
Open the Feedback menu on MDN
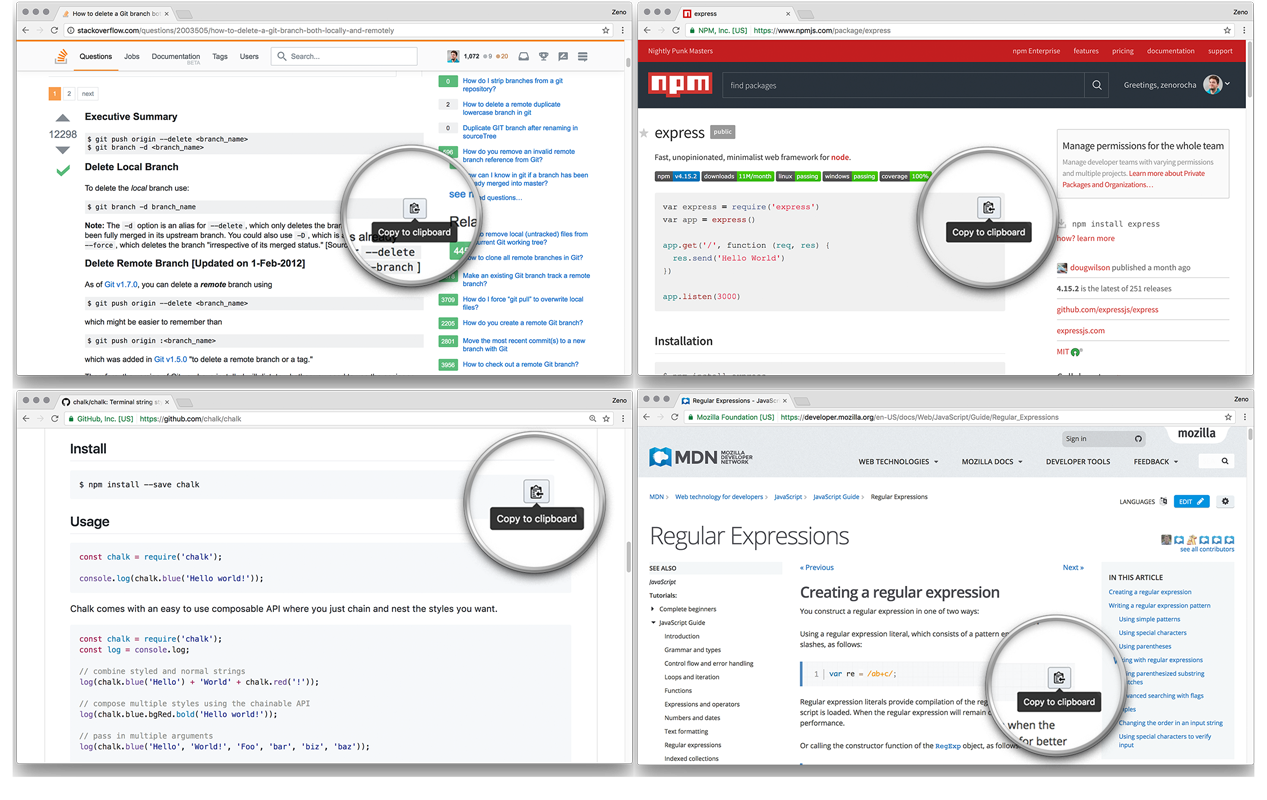pos(1155,462)
